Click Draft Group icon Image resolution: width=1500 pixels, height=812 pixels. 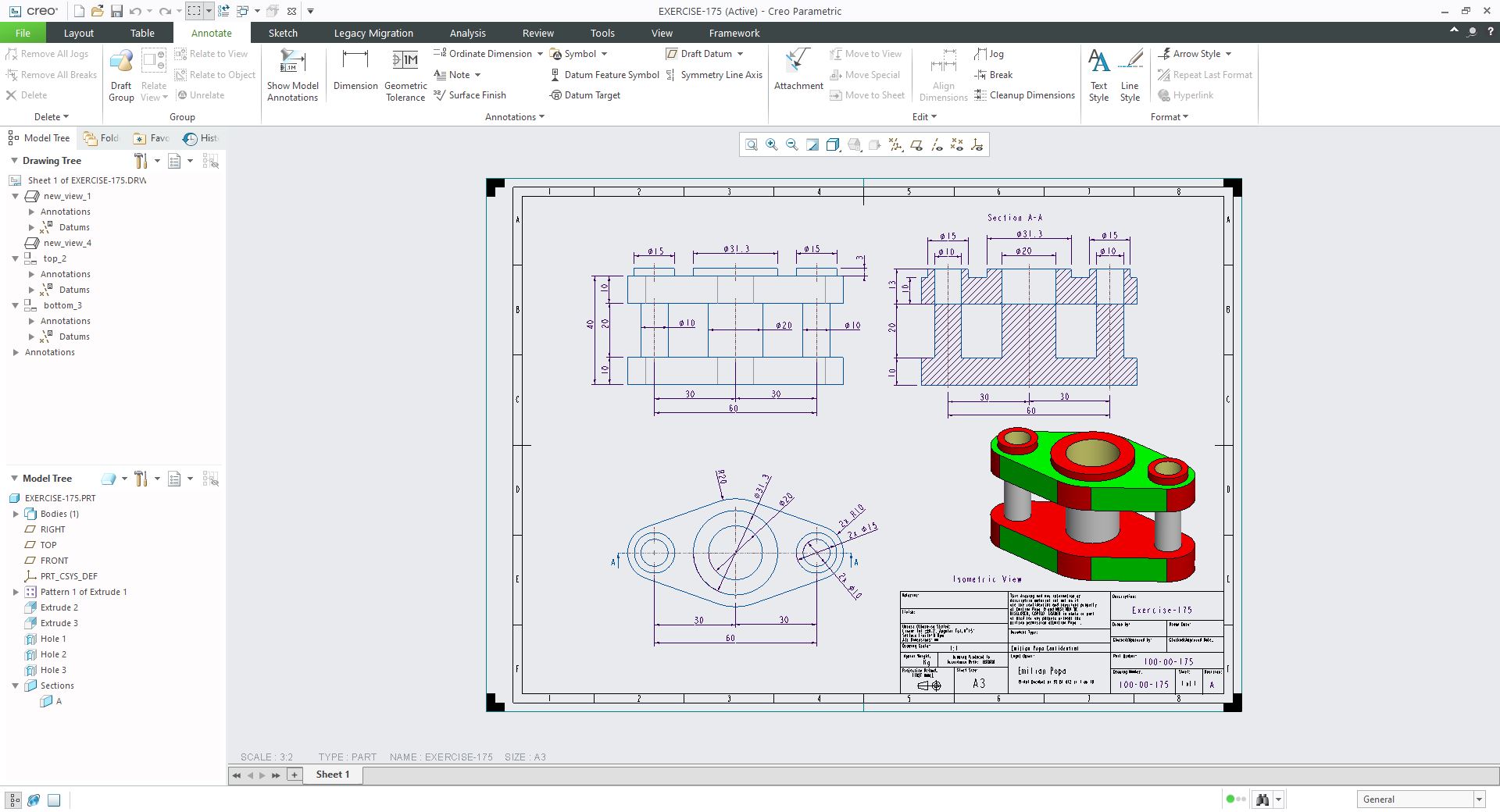121,75
